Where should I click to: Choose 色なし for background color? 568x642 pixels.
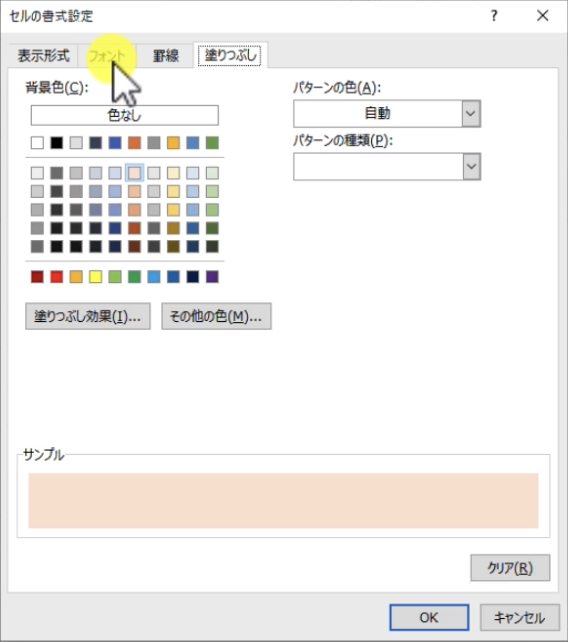coord(124,115)
